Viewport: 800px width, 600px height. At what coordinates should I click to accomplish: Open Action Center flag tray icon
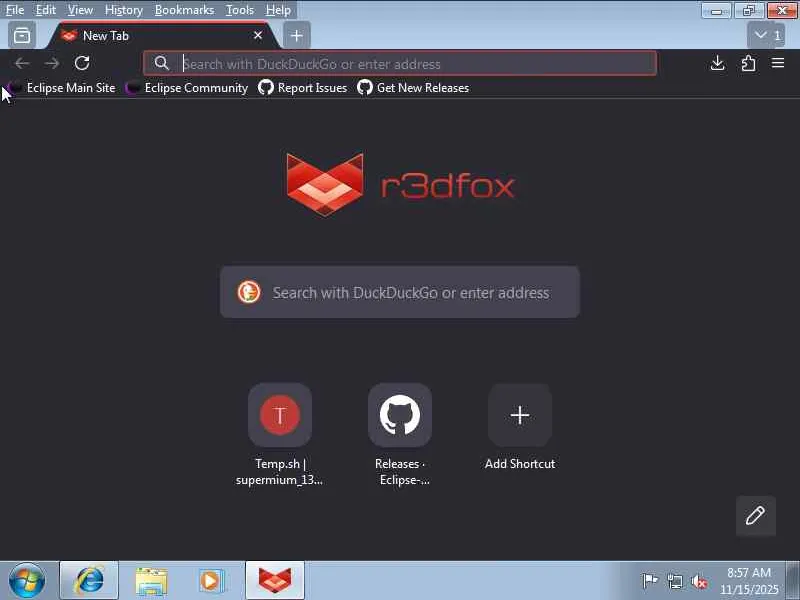coord(649,581)
